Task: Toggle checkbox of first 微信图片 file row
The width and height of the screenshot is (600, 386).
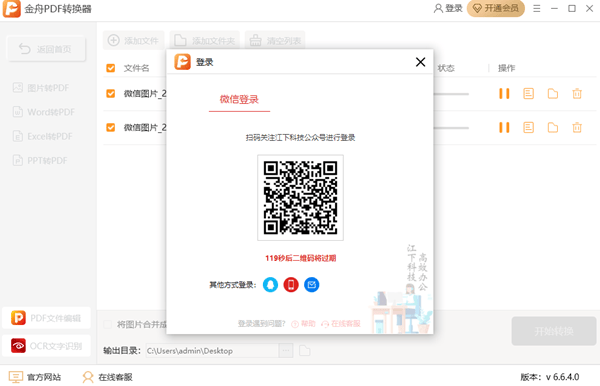Action: click(x=111, y=93)
